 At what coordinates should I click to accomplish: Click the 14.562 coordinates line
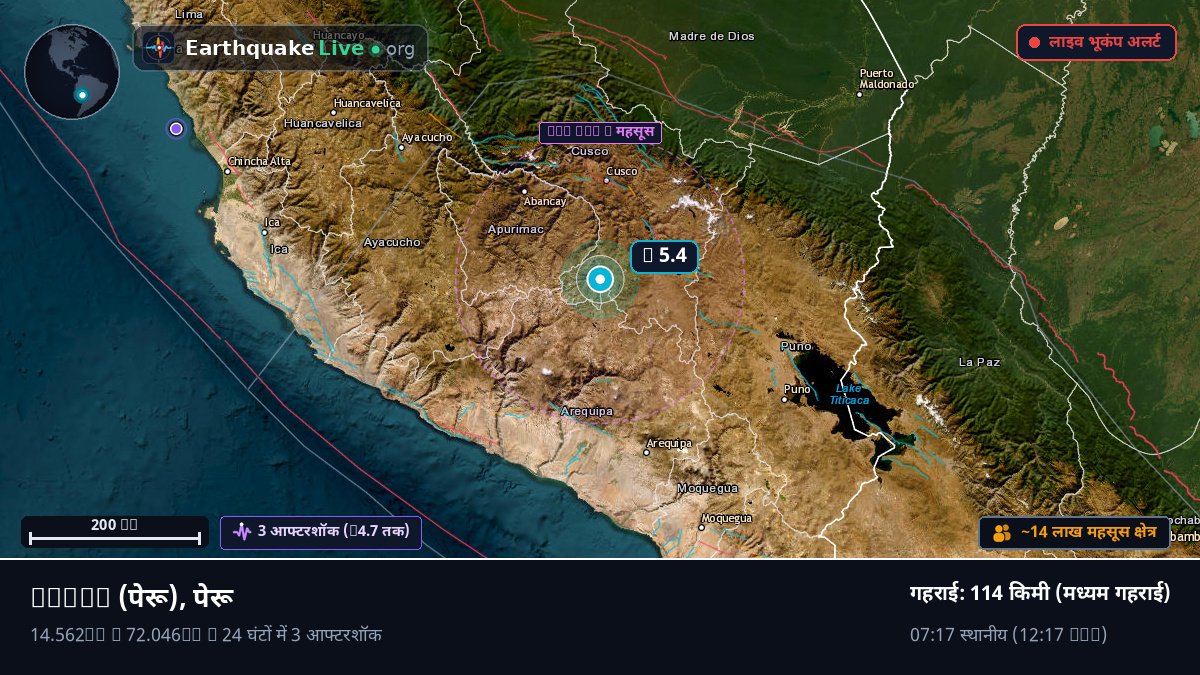coord(206,634)
